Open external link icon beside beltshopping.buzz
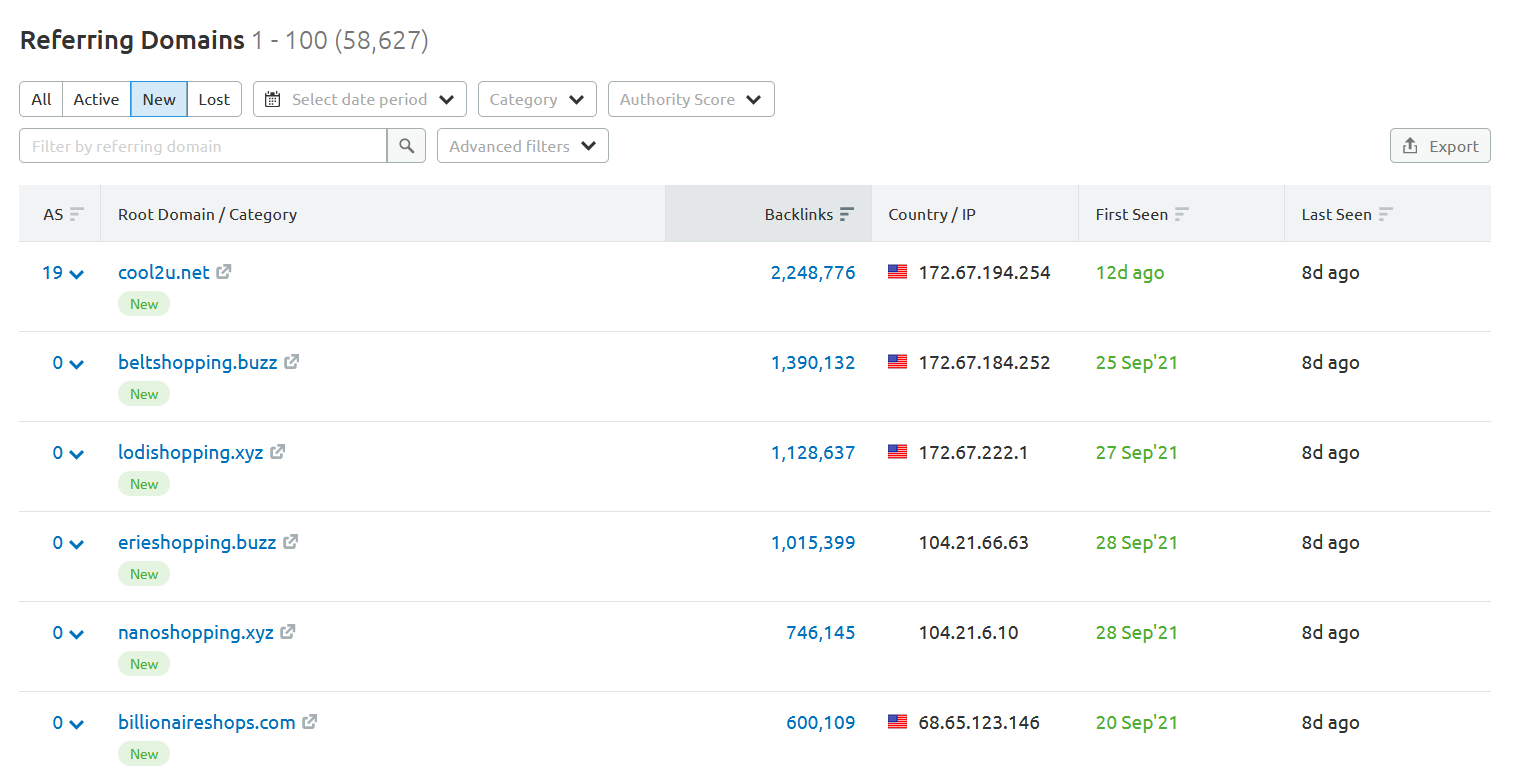Viewport: 1518px width, 780px height. click(292, 361)
